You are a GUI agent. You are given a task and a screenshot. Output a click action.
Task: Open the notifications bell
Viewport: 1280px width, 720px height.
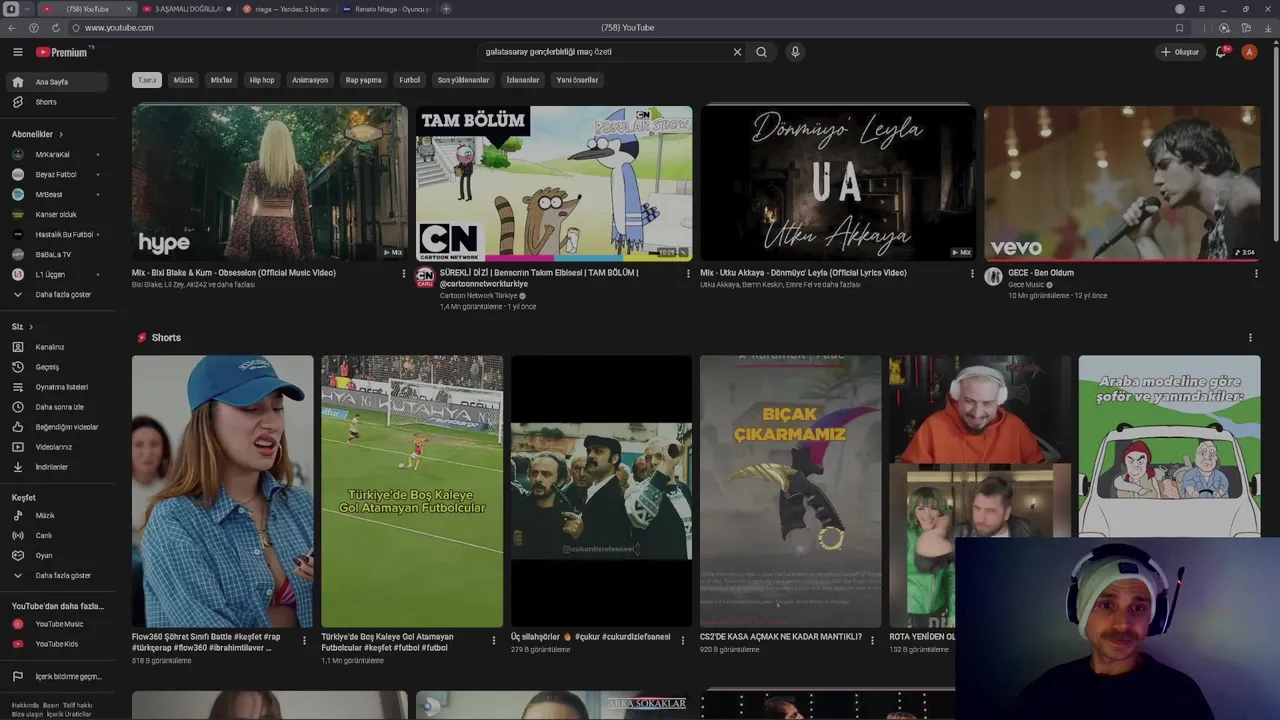1221,52
